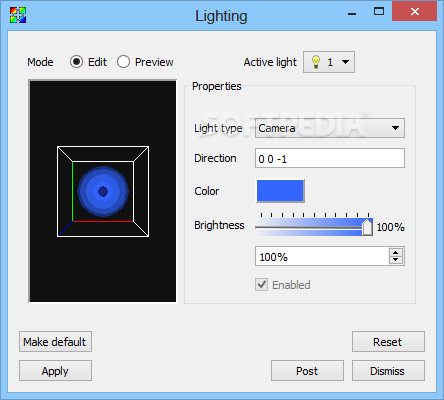This screenshot has width=444, height=400.
Task: Click the Make default button
Action: tap(55, 342)
